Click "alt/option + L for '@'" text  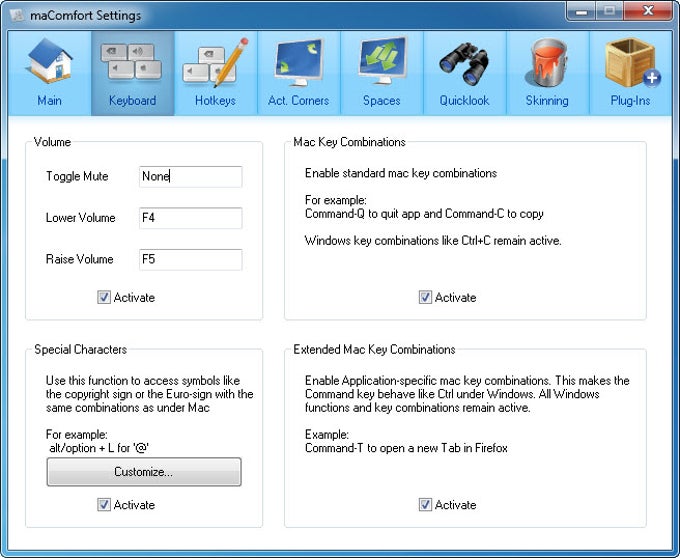click(x=99, y=448)
